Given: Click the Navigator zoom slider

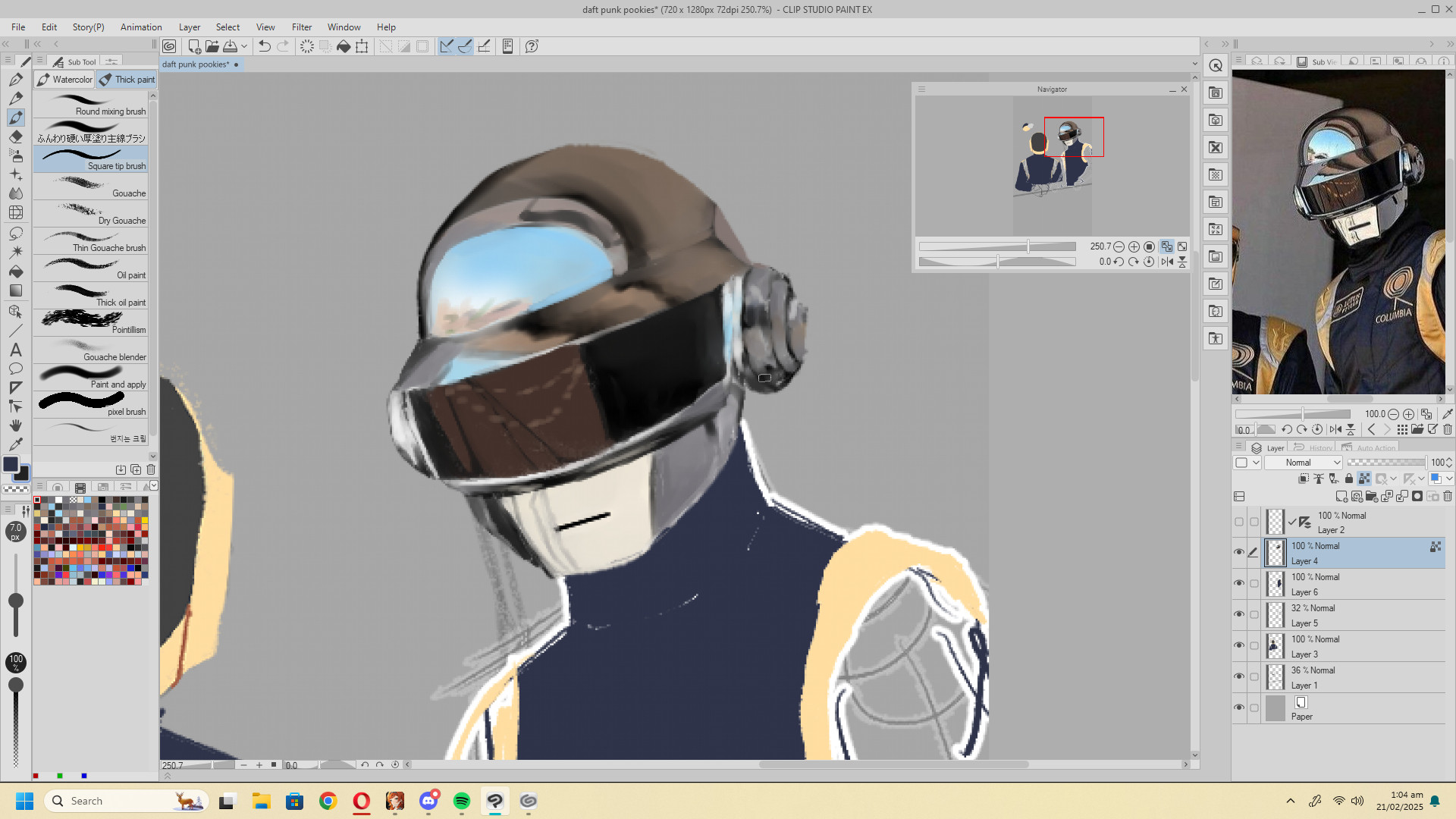Looking at the screenshot, I should pos(997,246).
